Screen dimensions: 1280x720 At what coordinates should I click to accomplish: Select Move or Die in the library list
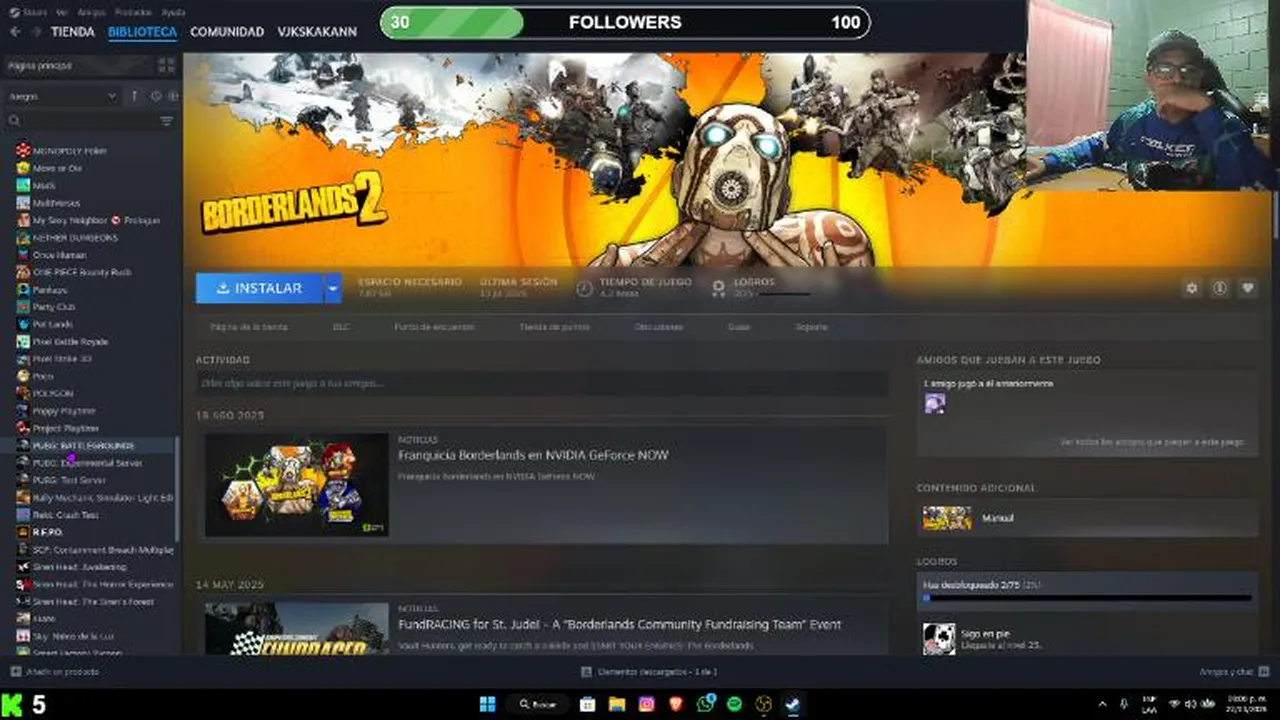pyautogui.click(x=57, y=168)
